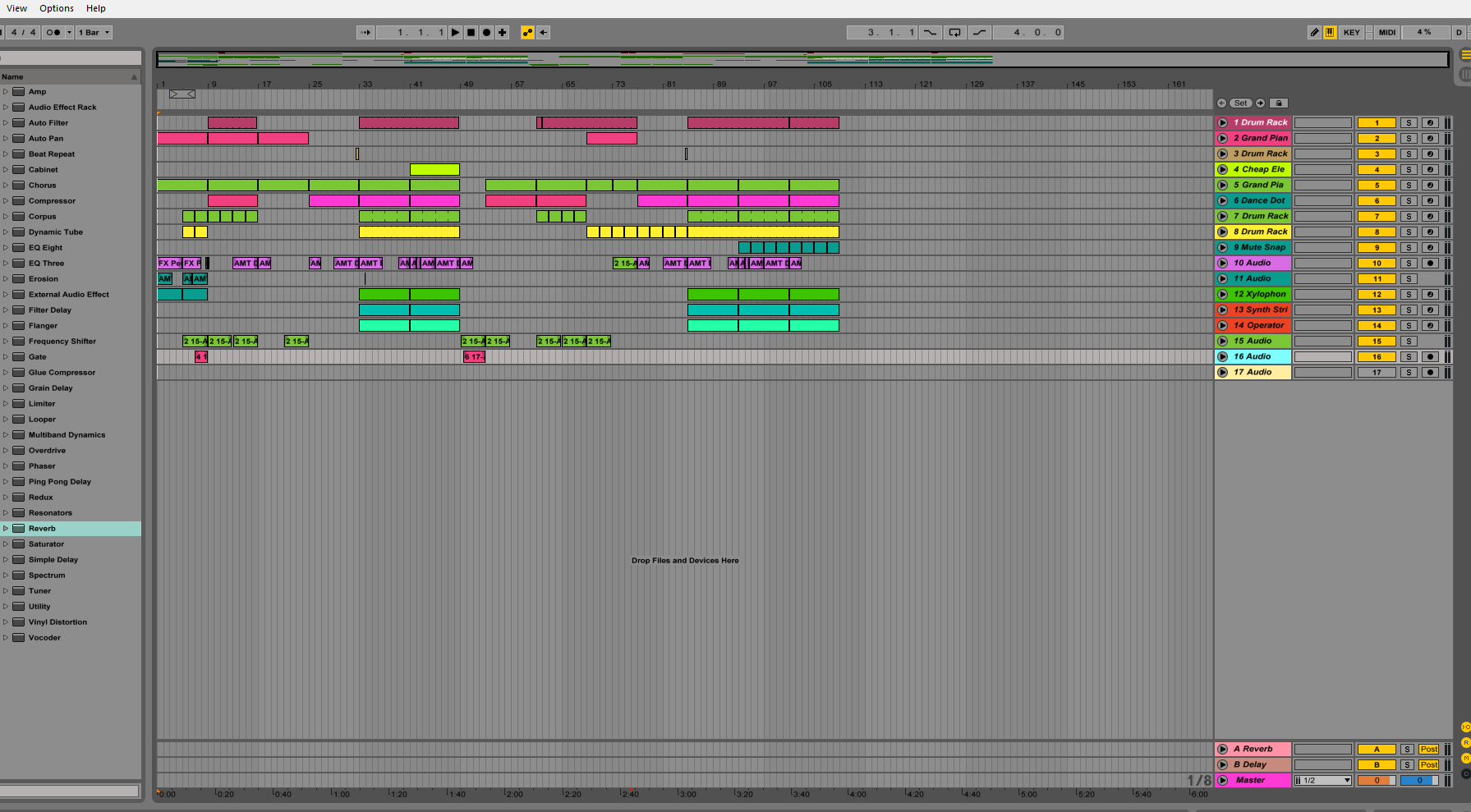The image size is (1471, 812).
Task: Open the Options menu
Action: [57, 8]
